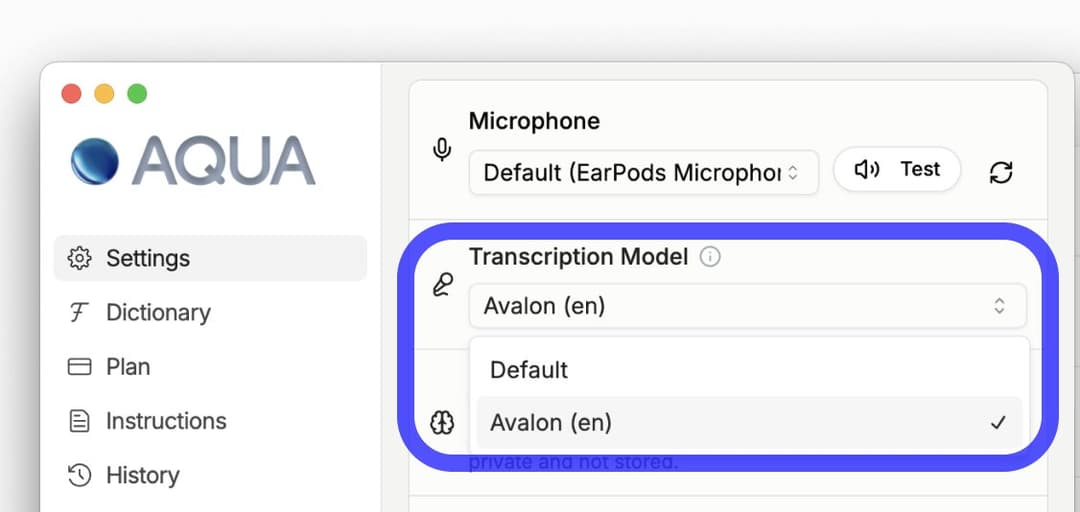The height and width of the screenshot is (512, 1080).
Task: Open the Microphone device dropdown
Action: point(643,172)
